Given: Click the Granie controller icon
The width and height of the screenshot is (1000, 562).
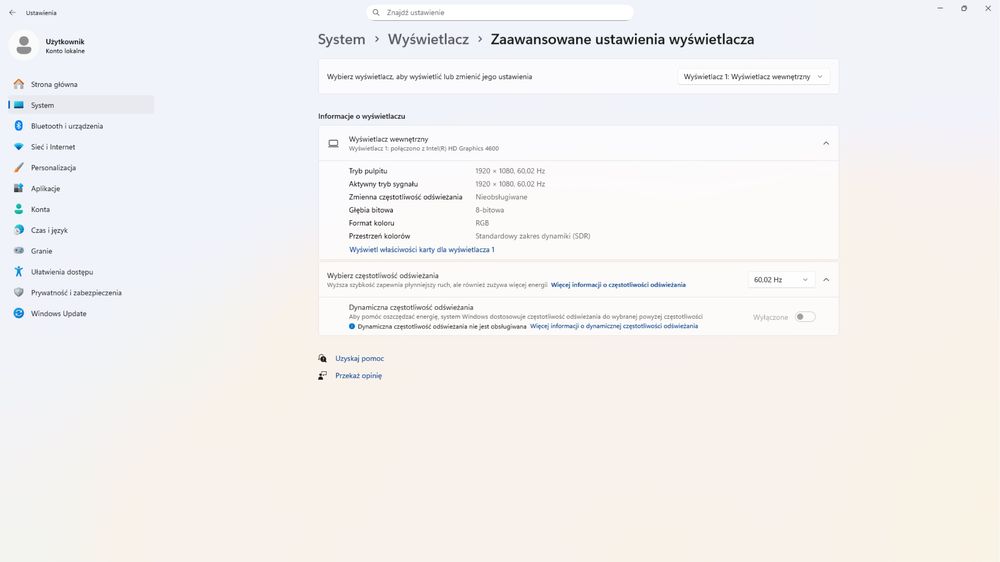Looking at the screenshot, I should pos(18,251).
